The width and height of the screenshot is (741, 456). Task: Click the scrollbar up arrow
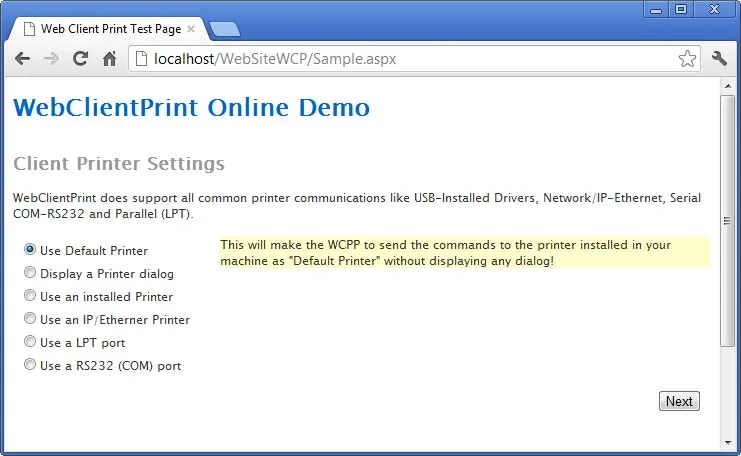pos(728,86)
